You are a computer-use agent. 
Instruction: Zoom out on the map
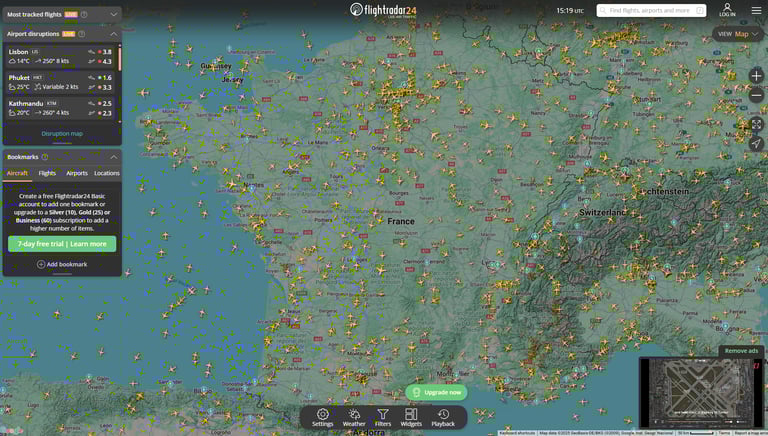756,96
